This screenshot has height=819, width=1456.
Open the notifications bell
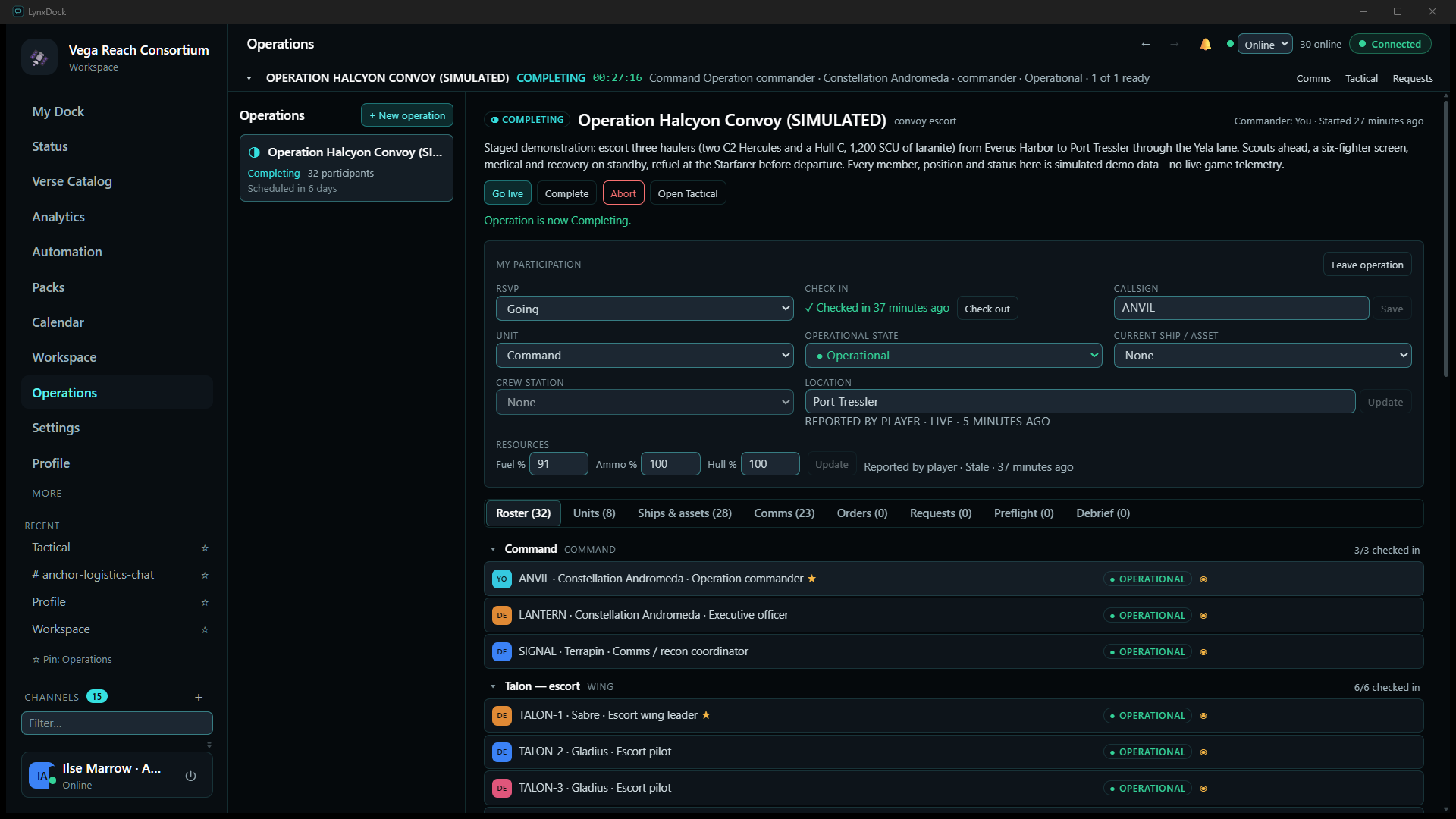pos(1205,44)
